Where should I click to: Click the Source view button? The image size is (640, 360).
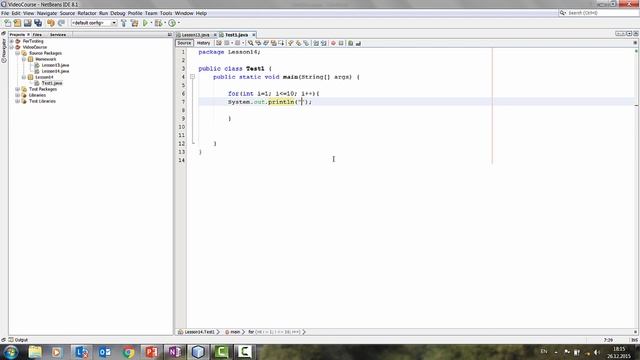pyautogui.click(x=184, y=43)
